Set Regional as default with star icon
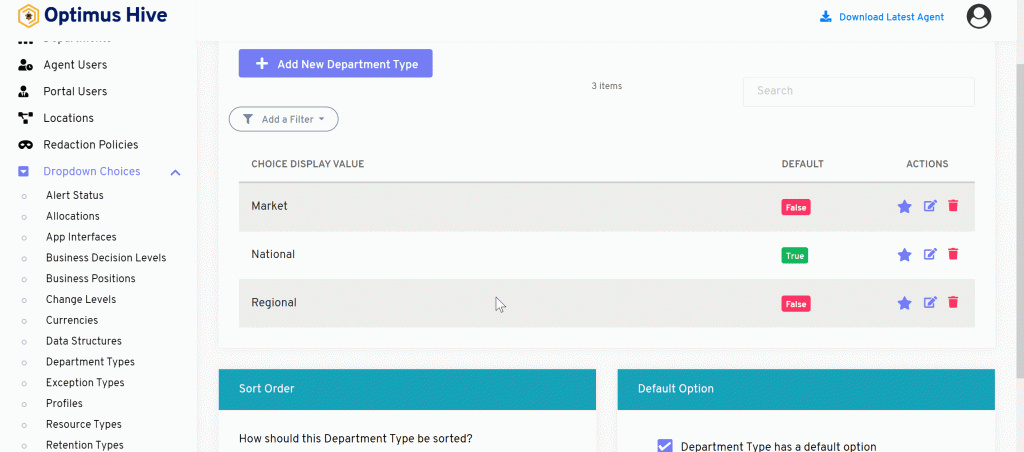This screenshot has width=1024, height=452. pyautogui.click(x=904, y=303)
